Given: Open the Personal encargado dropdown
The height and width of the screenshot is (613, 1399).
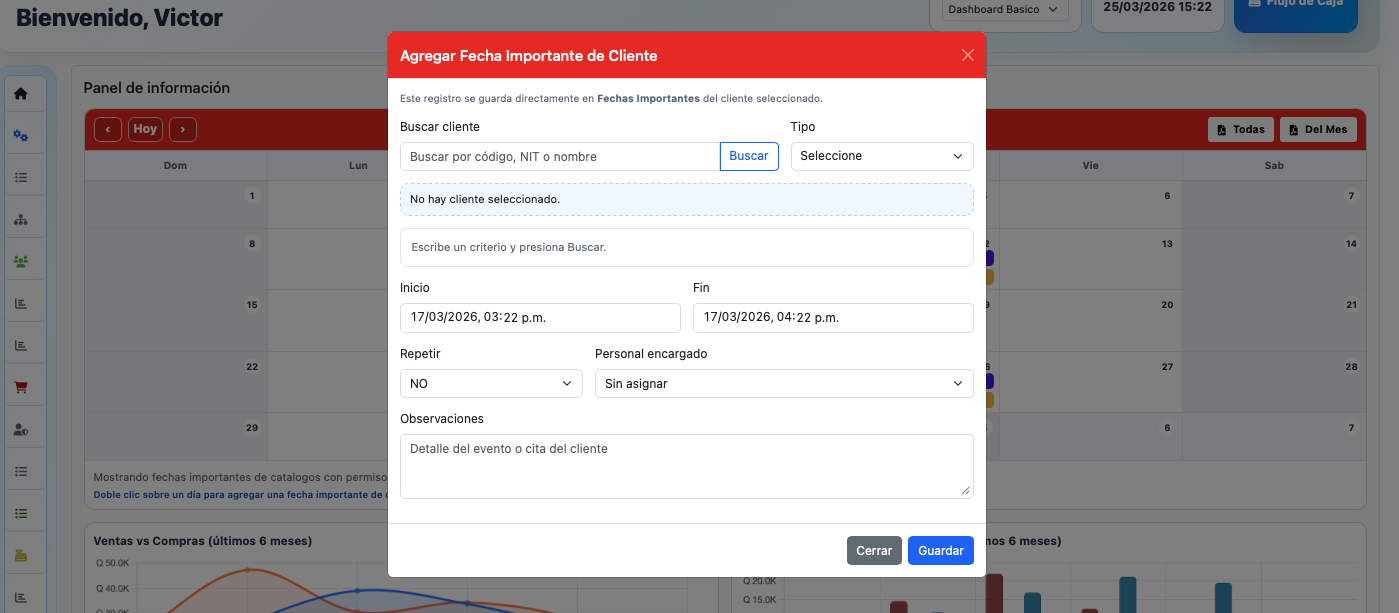Looking at the screenshot, I should click(783, 383).
